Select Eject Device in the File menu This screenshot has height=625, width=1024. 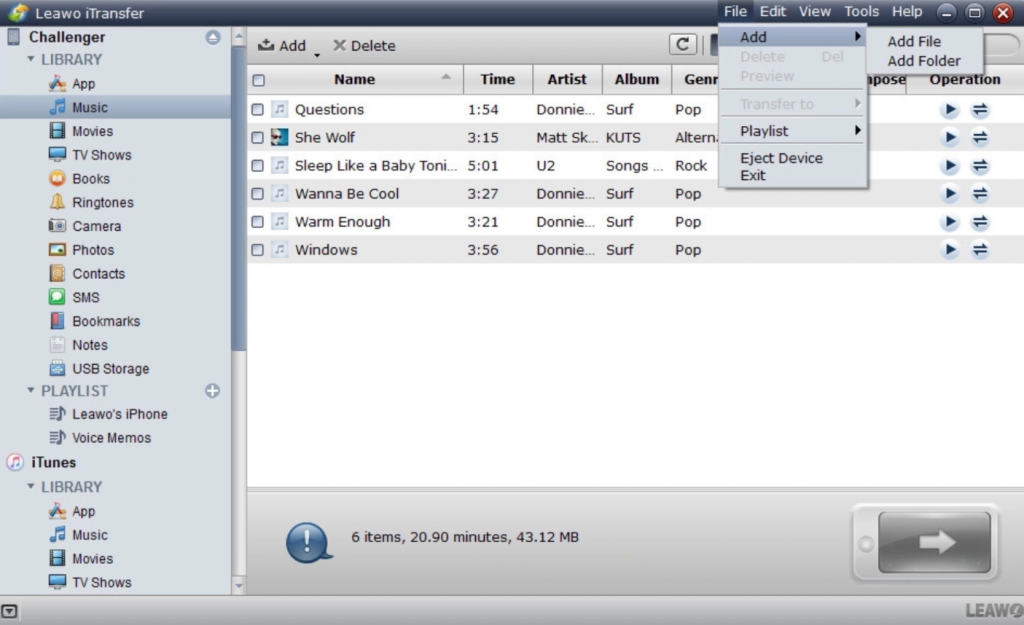click(x=781, y=158)
